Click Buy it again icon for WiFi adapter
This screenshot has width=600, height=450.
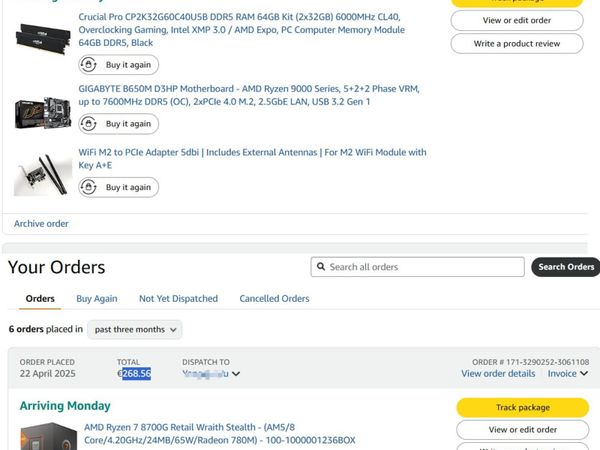[x=92, y=187]
